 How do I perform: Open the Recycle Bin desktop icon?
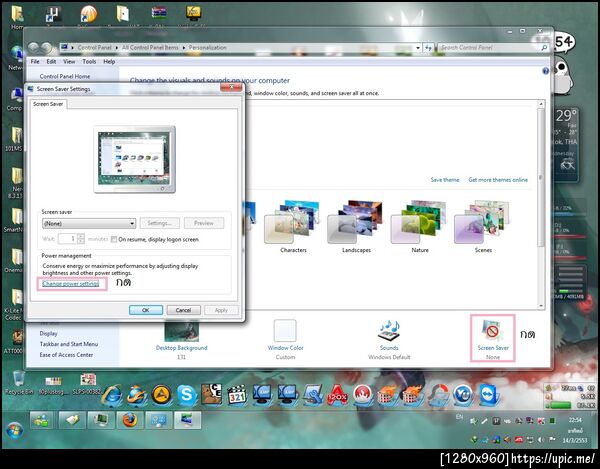pos(18,383)
